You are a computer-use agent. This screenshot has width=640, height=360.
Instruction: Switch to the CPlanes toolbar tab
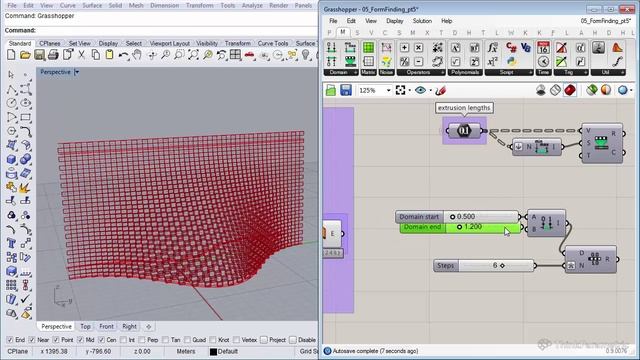tap(50, 43)
